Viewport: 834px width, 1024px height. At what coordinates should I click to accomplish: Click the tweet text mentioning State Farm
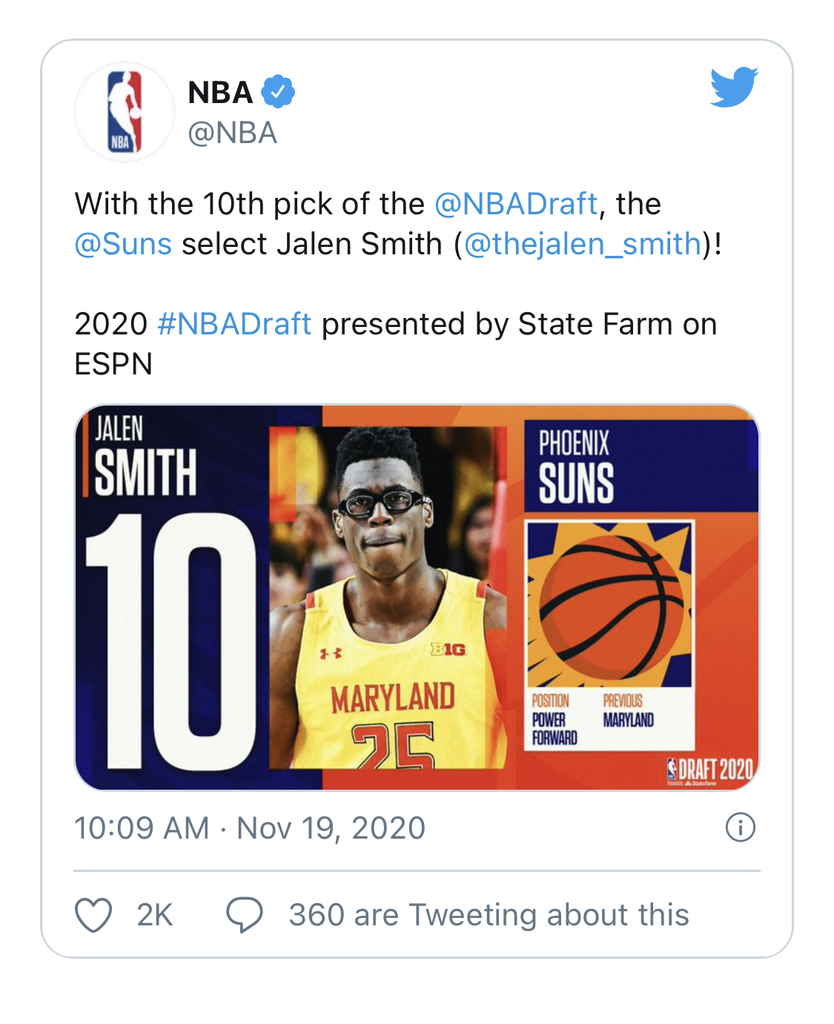(x=396, y=344)
